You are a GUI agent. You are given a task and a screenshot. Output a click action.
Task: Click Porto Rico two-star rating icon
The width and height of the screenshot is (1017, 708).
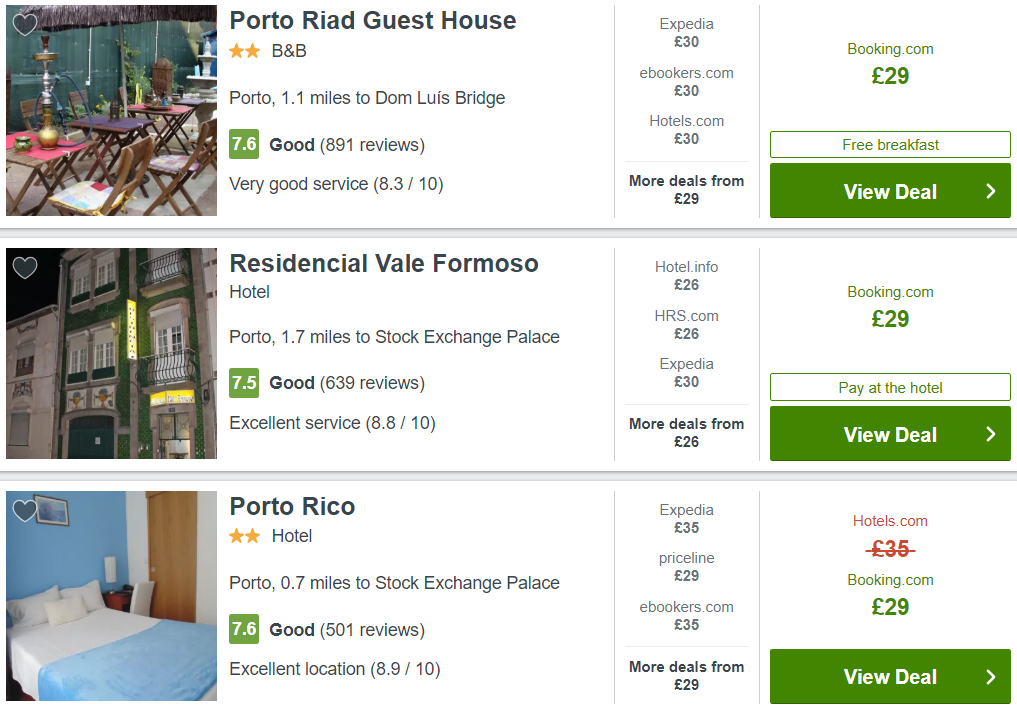(244, 536)
